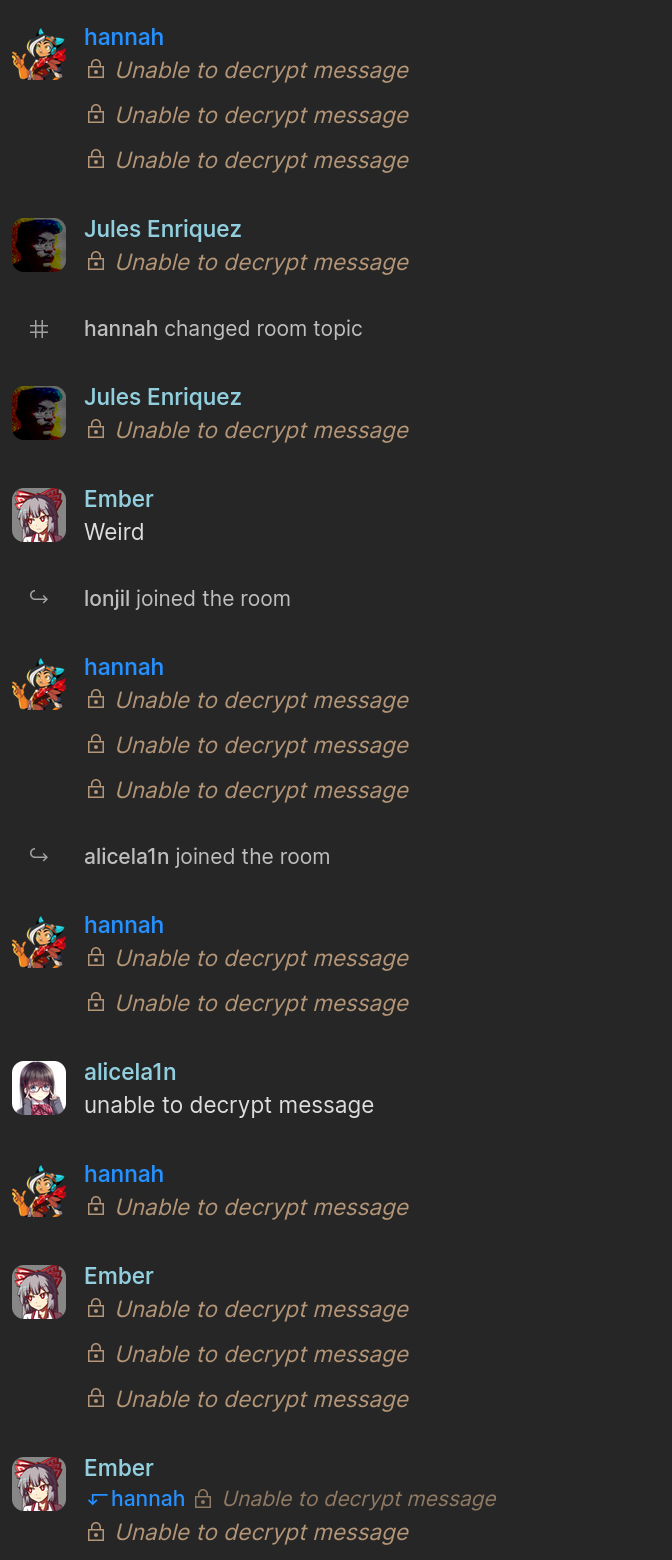
Task: Click the "Weird" message text
Action: [x=114, y=532]
